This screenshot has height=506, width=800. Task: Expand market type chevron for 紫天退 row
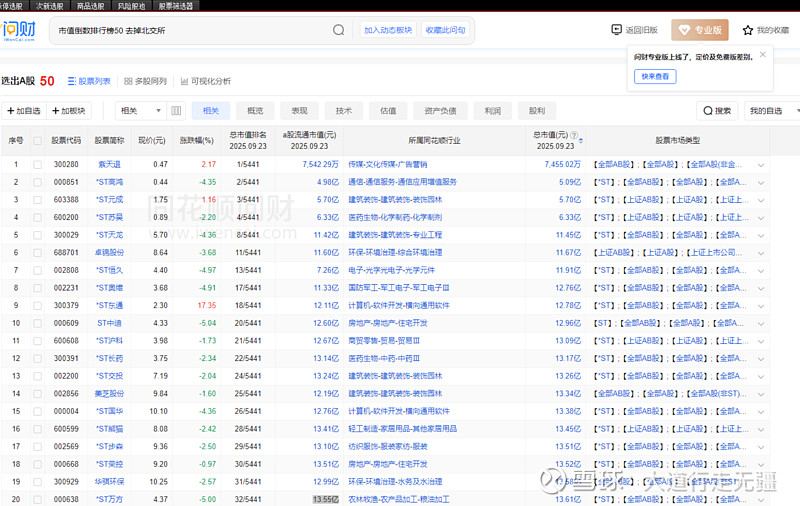point(760,165)
